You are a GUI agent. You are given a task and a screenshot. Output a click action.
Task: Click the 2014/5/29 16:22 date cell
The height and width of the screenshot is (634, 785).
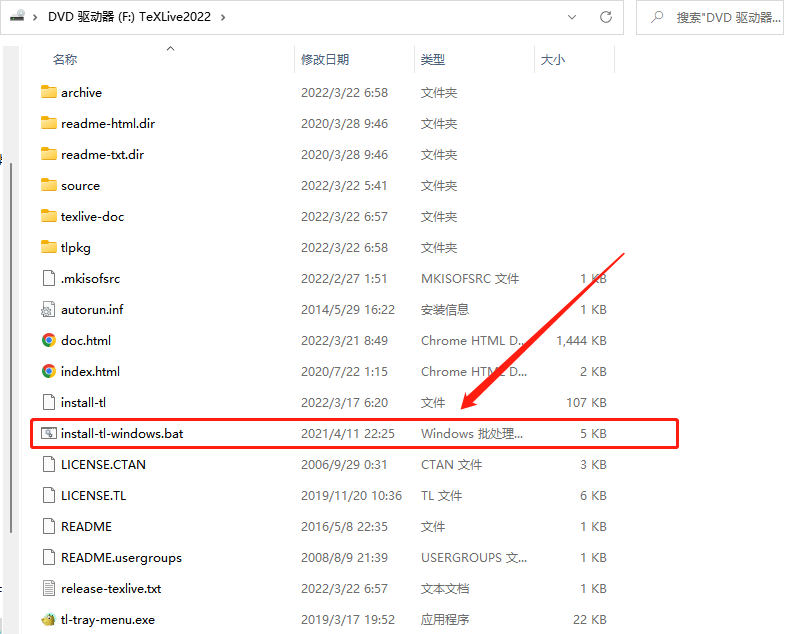pyautogui.click(x=347, y=310)
